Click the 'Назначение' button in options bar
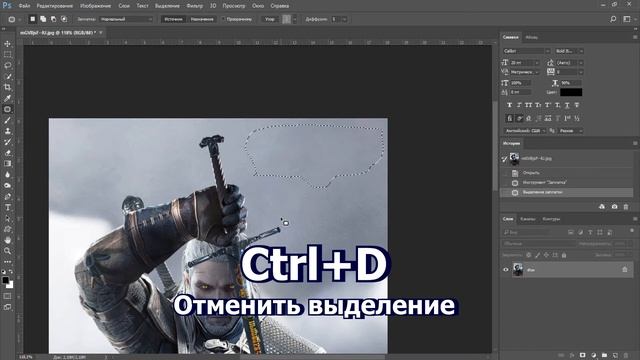Viewport: 640px width, 360px height. [202, 19]
